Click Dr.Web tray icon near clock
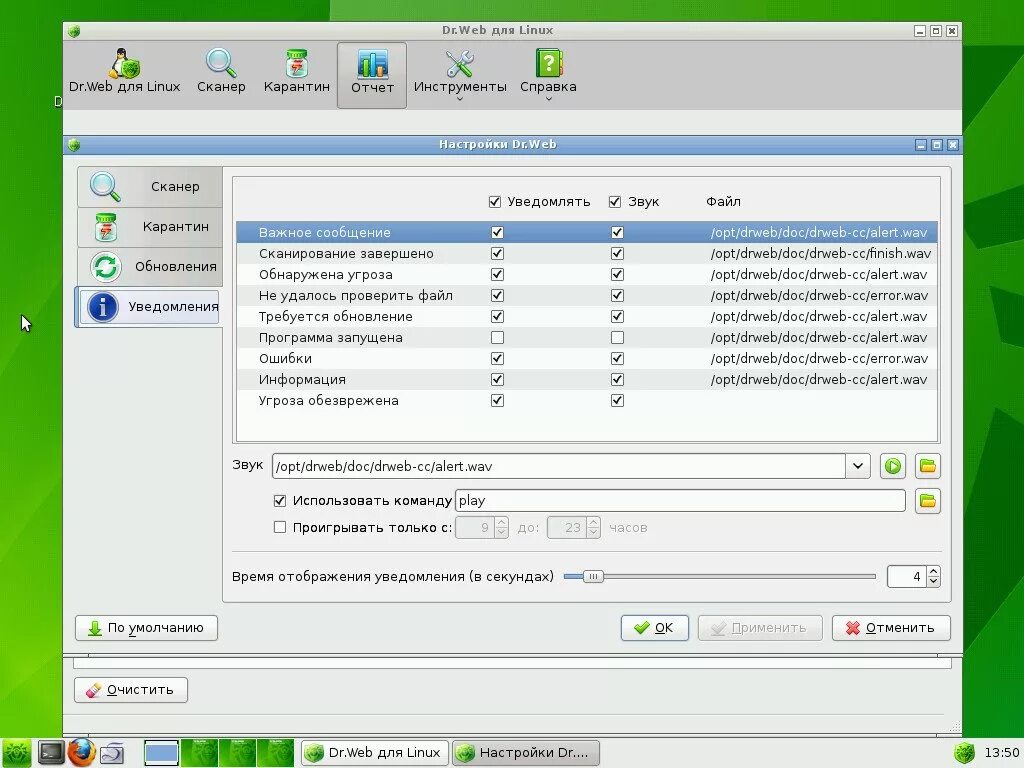The height and width of the screenshot is (768, 1024). (x=964, y=753)
